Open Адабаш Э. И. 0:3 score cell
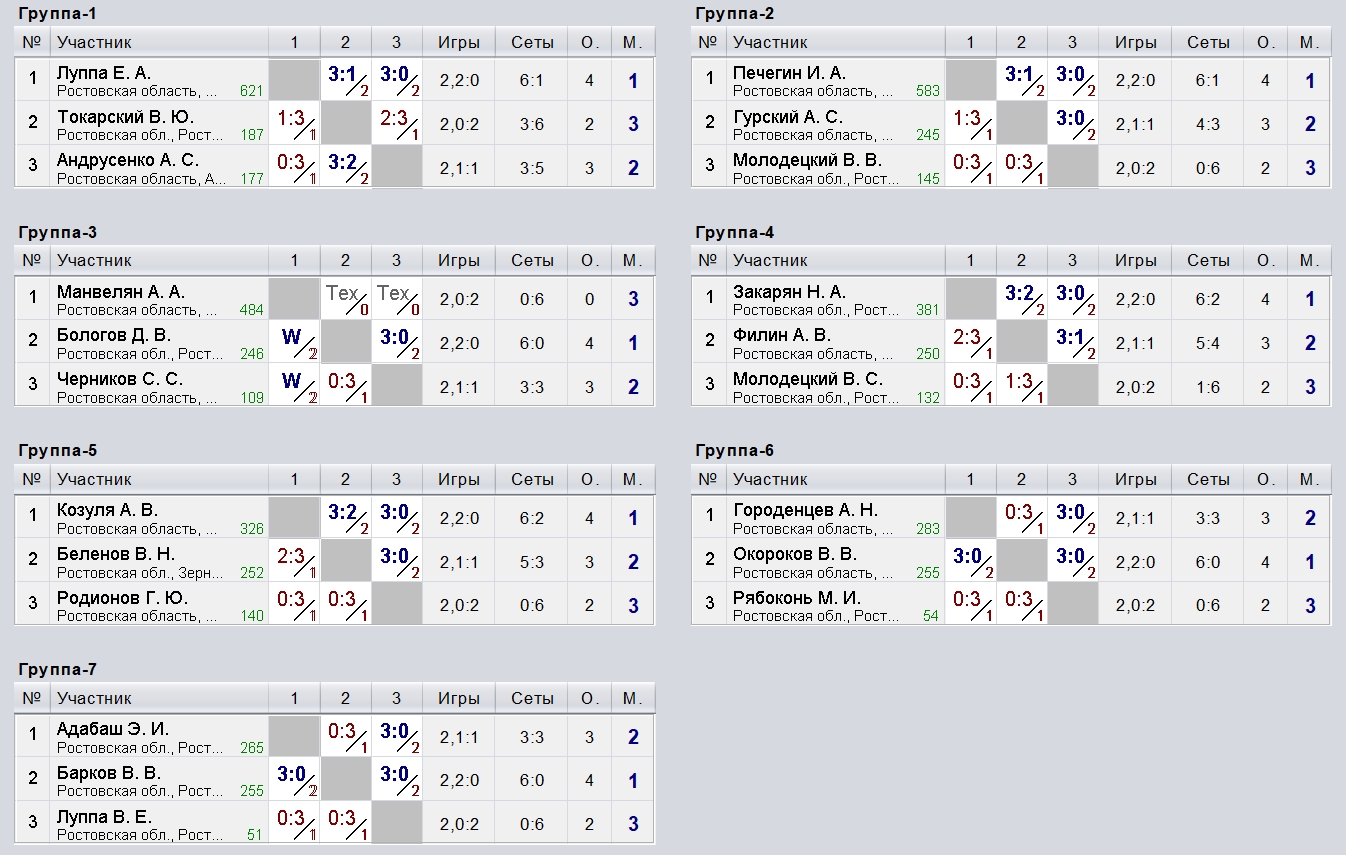Viewport: 1346px width, 855px height. point(346,737)
